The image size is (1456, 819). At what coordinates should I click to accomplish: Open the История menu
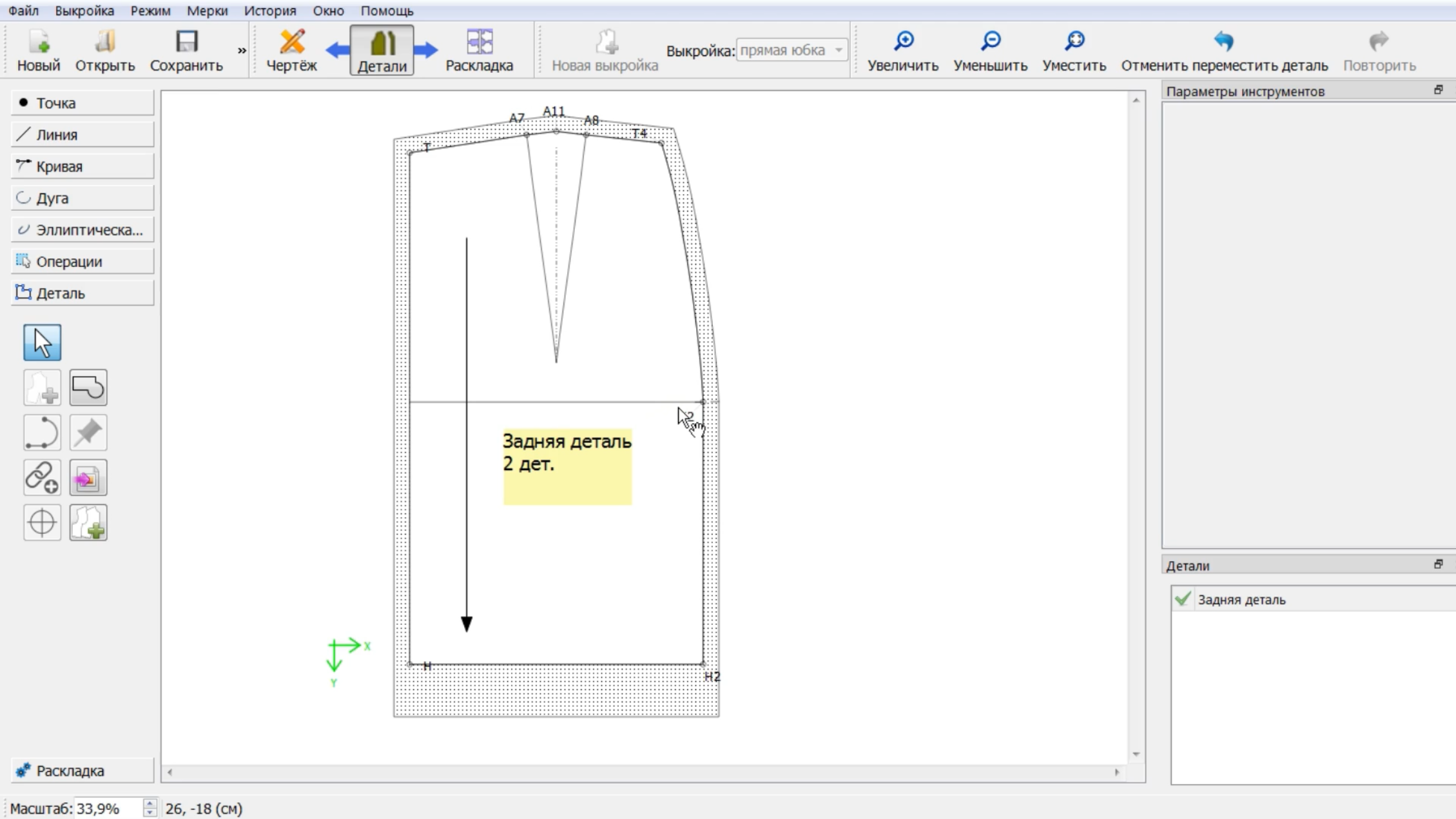(270, 11)
